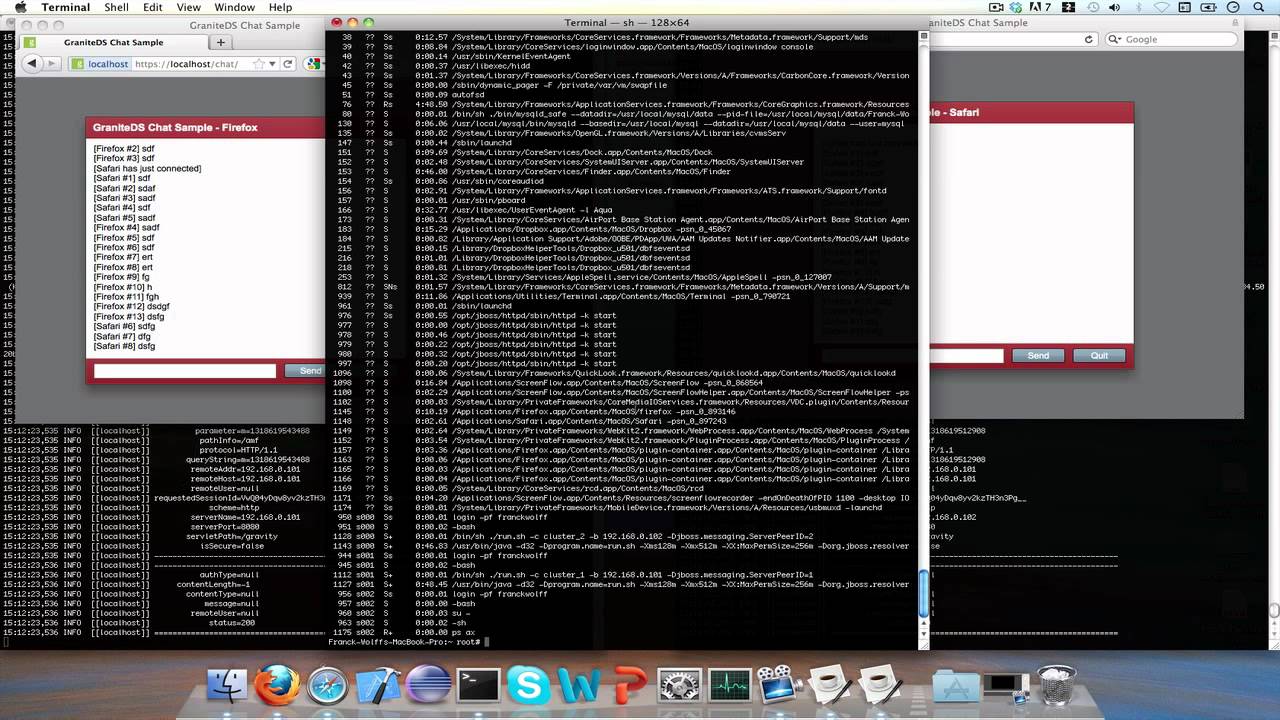
Task: Click the localhost site identity badge in Firefox
Action: point(100,64)
